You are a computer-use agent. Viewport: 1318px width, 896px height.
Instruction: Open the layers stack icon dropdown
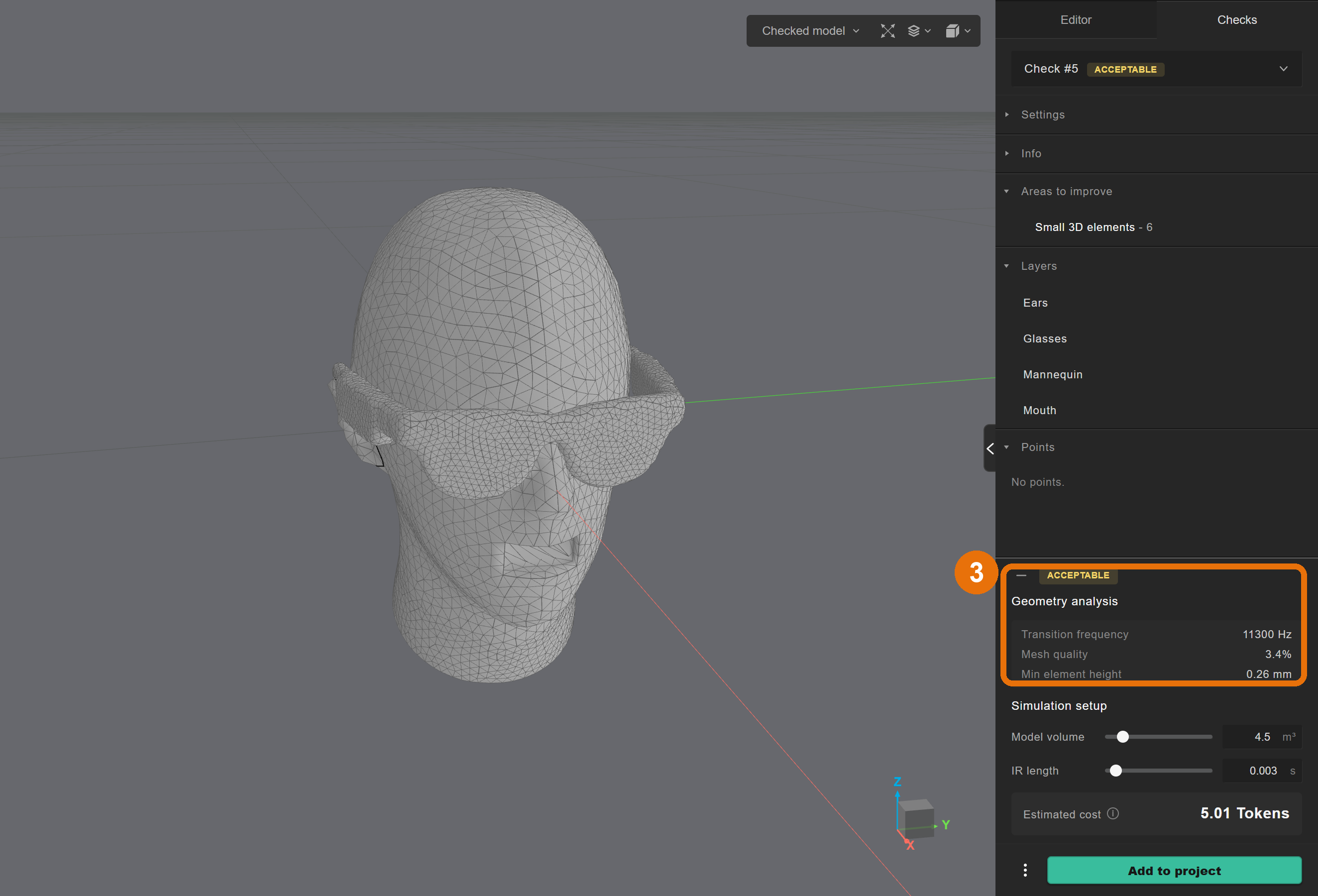tap(919, 31)
